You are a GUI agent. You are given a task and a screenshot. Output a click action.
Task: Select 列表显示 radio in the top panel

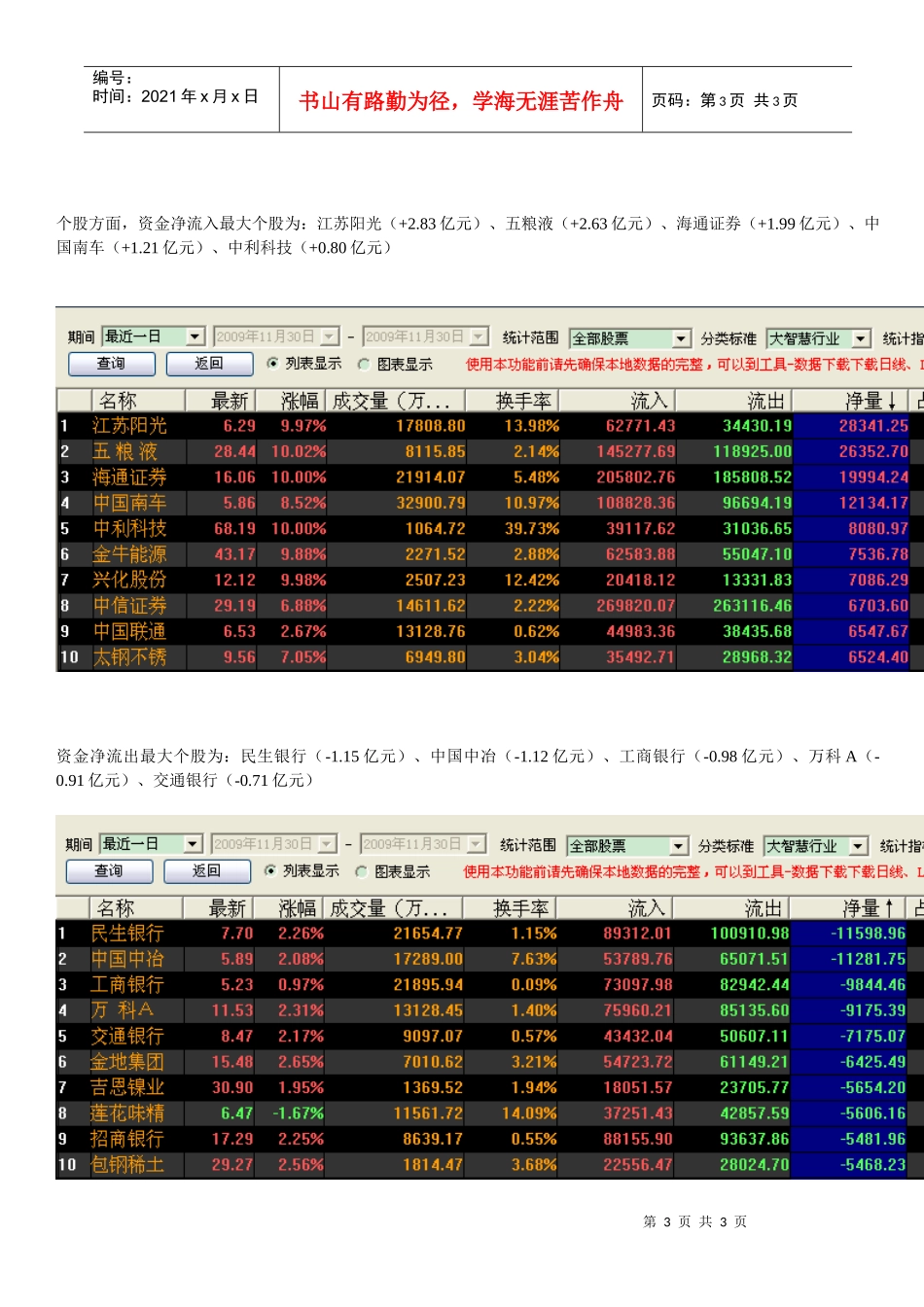click(272, 364)
